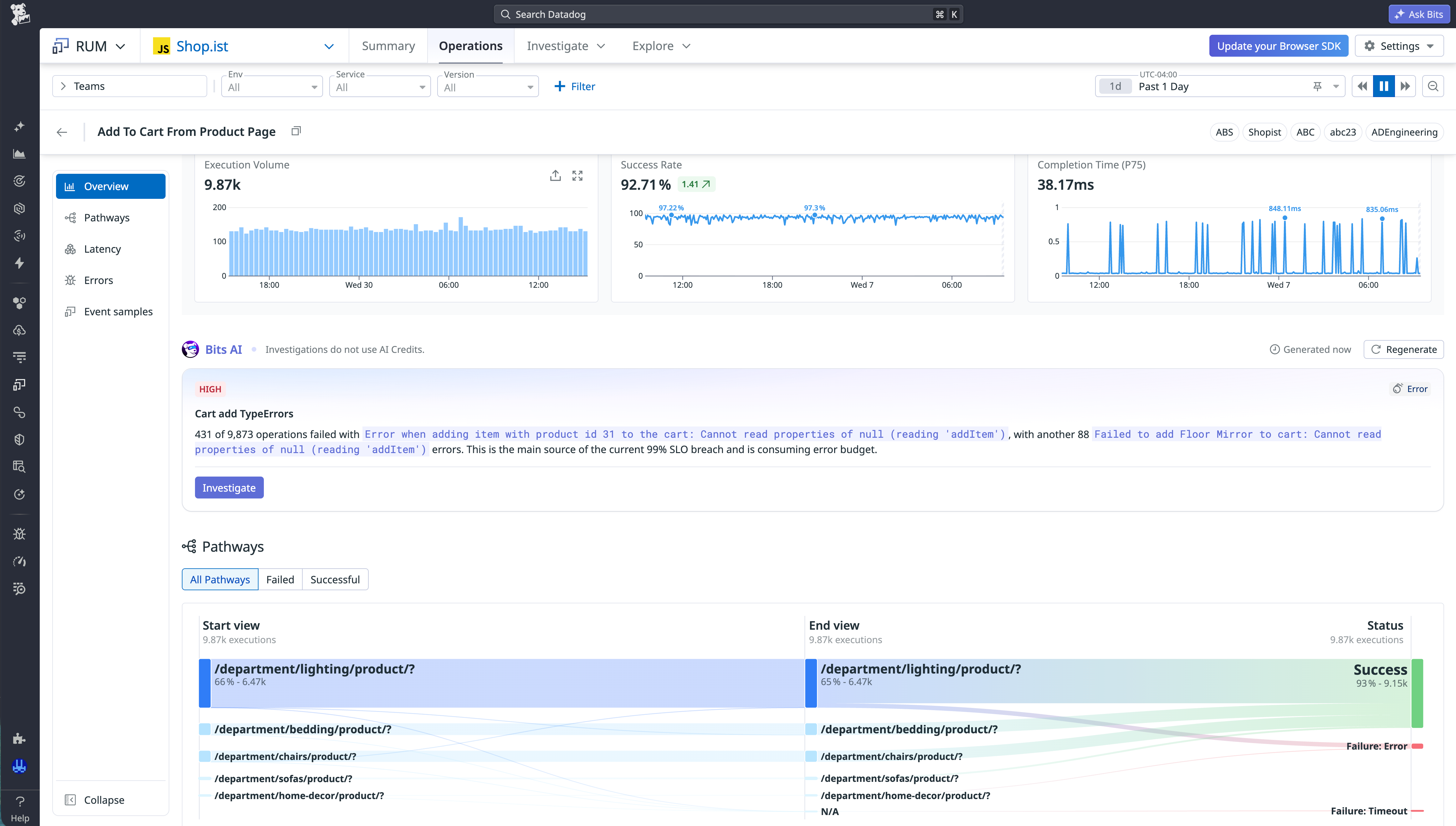
Task: Open the lightning bolt icon in sidebar
Action: (x=19, y=263)
